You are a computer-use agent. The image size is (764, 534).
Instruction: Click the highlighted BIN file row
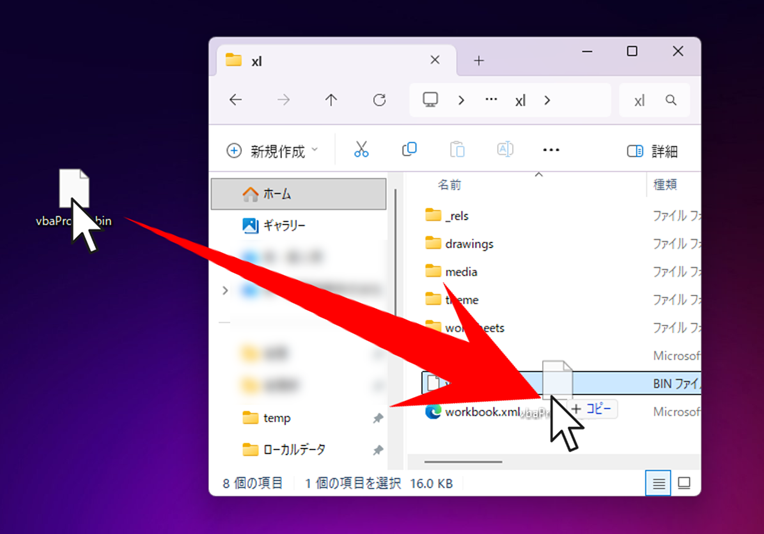tap(561, 383)
